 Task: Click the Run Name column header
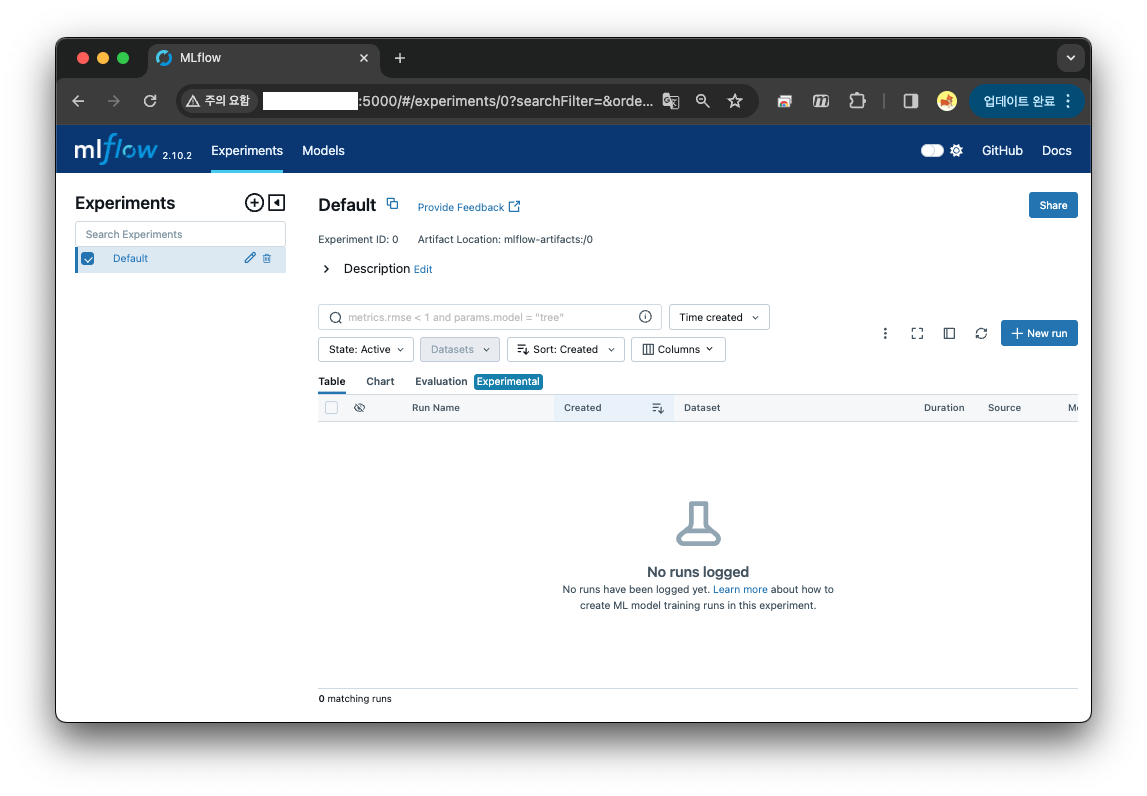[x=436, y=408]
